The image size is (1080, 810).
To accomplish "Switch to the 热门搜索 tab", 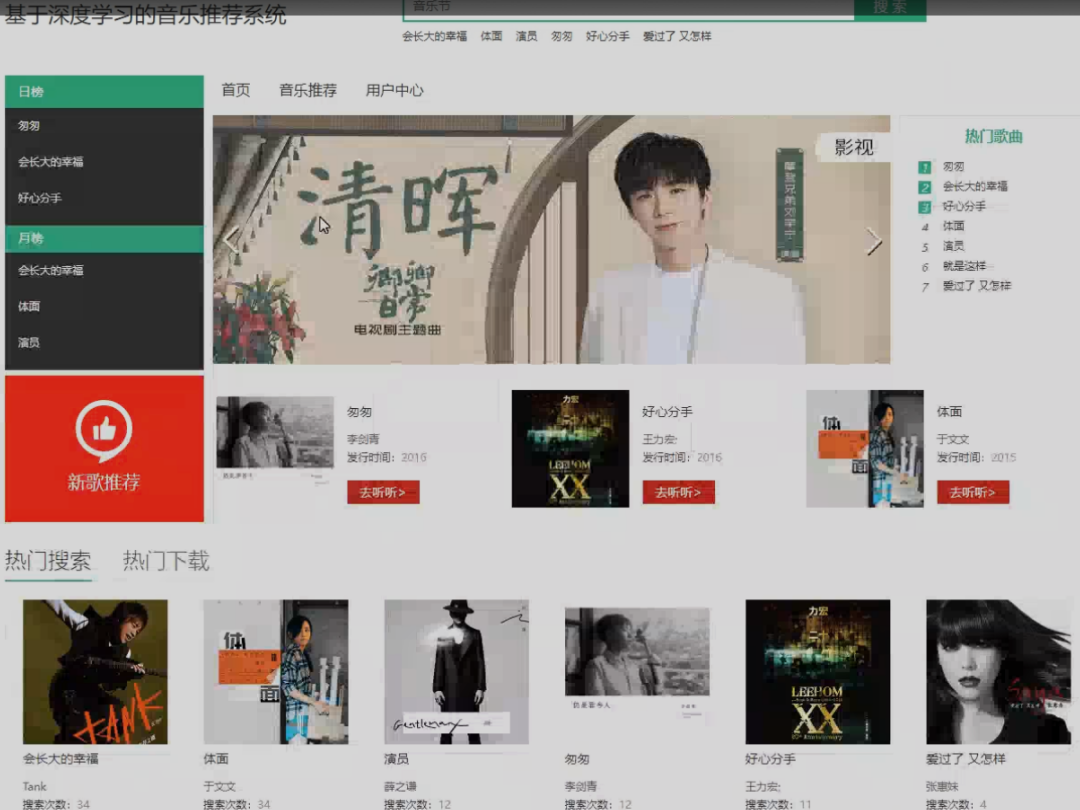I will (48, 561).
